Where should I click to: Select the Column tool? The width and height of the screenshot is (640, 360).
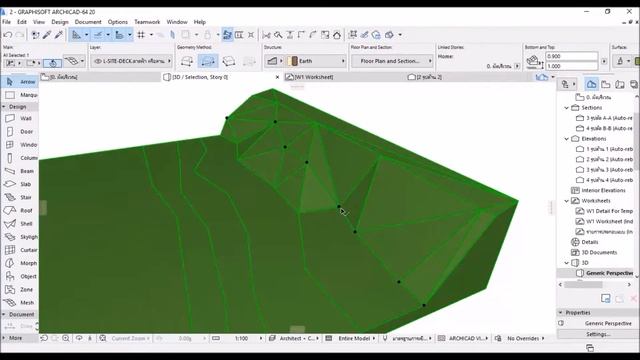point(20,158)
